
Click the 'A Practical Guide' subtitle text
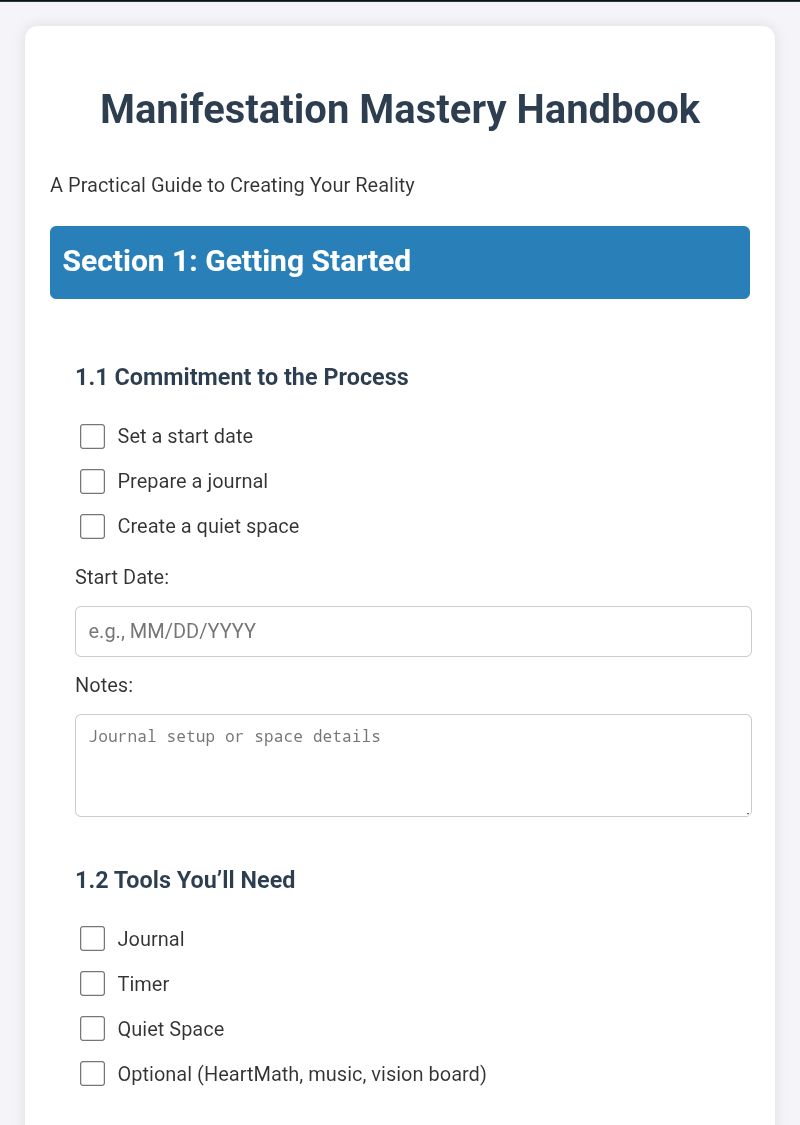click(x=232, y=185)
